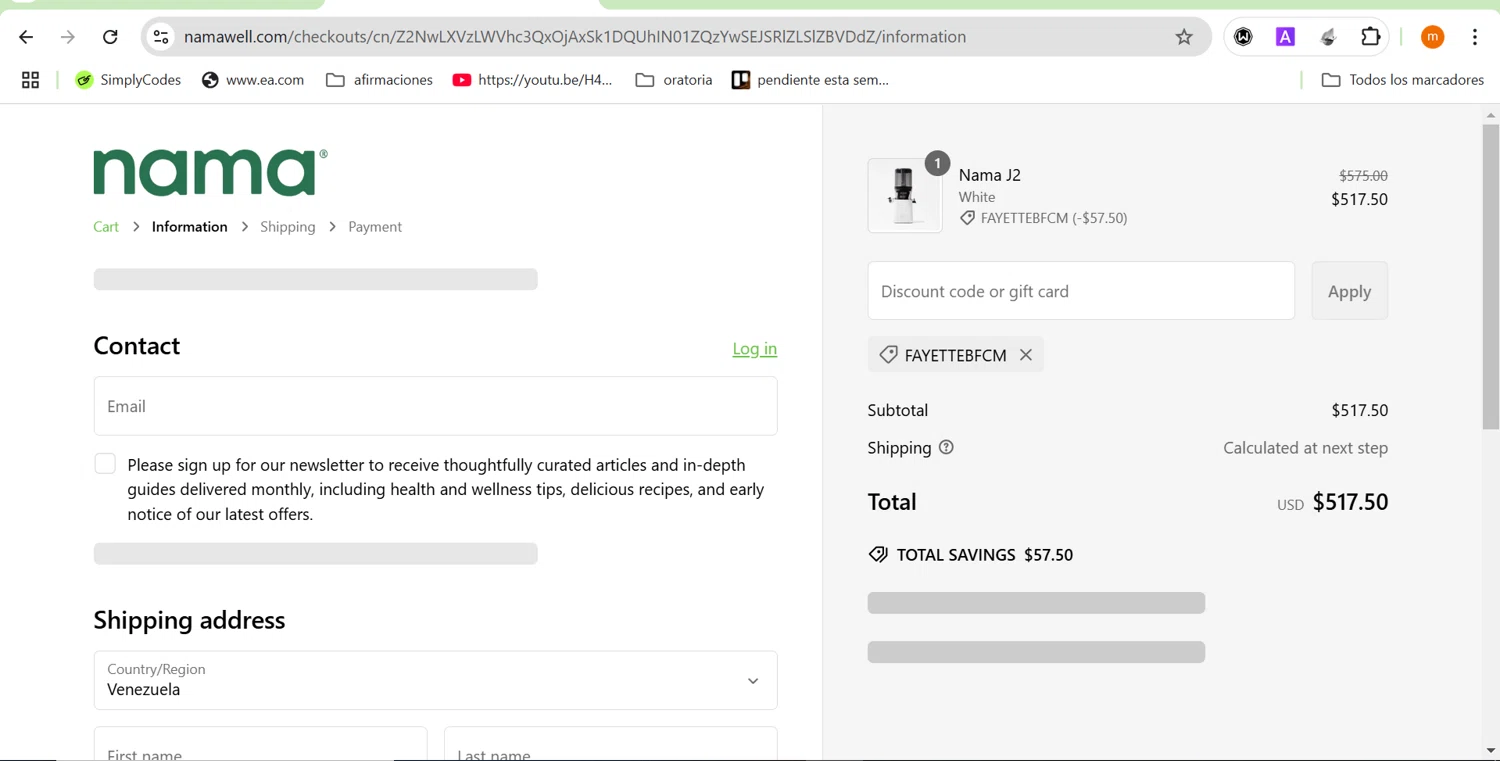Image resolution: width=1500 pixels, height=761 pixels.
Task: Click the scrollbar down arrow
Action: coord(1491,750)
